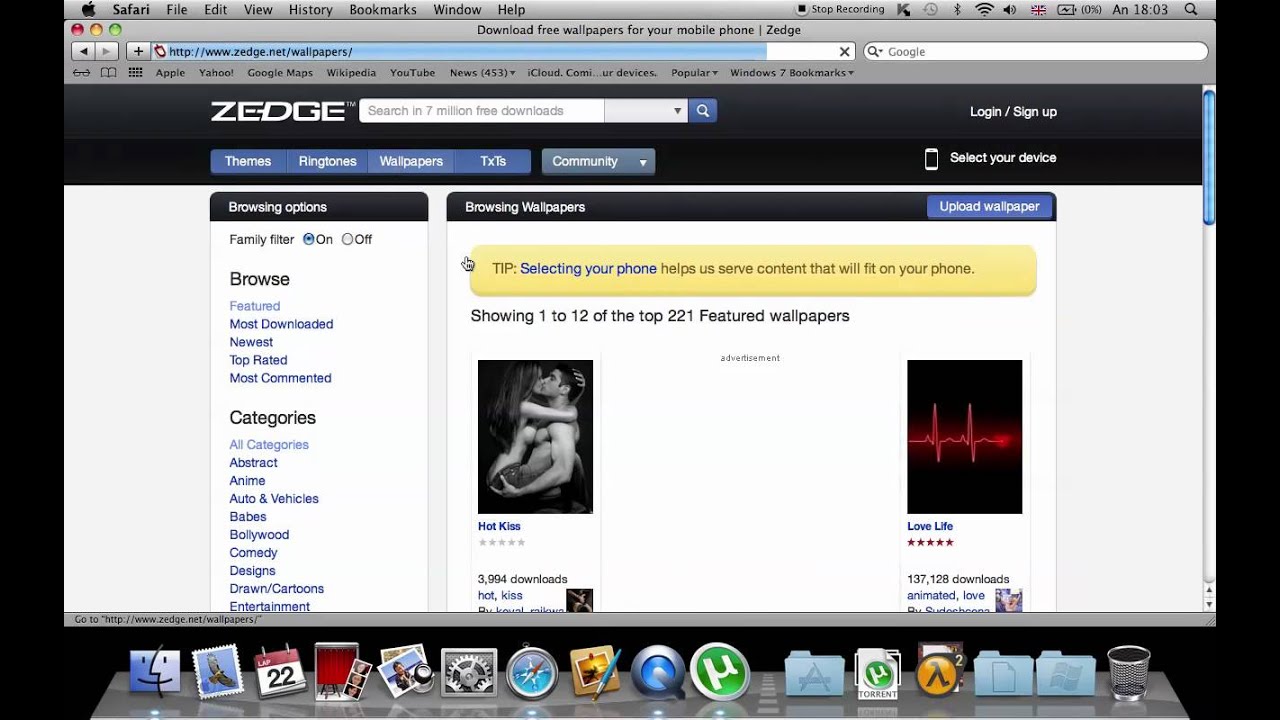Stop loading with the X in address bar
This screenshot has width=1280, height=720.
pos(844,51)
